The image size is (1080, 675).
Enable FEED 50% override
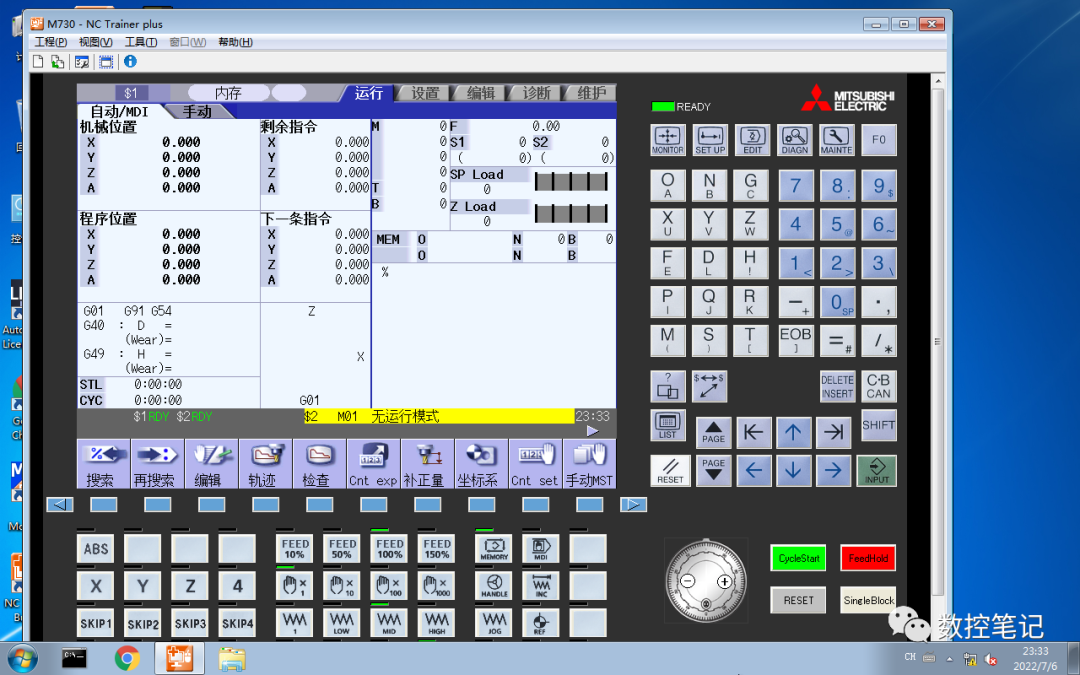pos(342,549)
